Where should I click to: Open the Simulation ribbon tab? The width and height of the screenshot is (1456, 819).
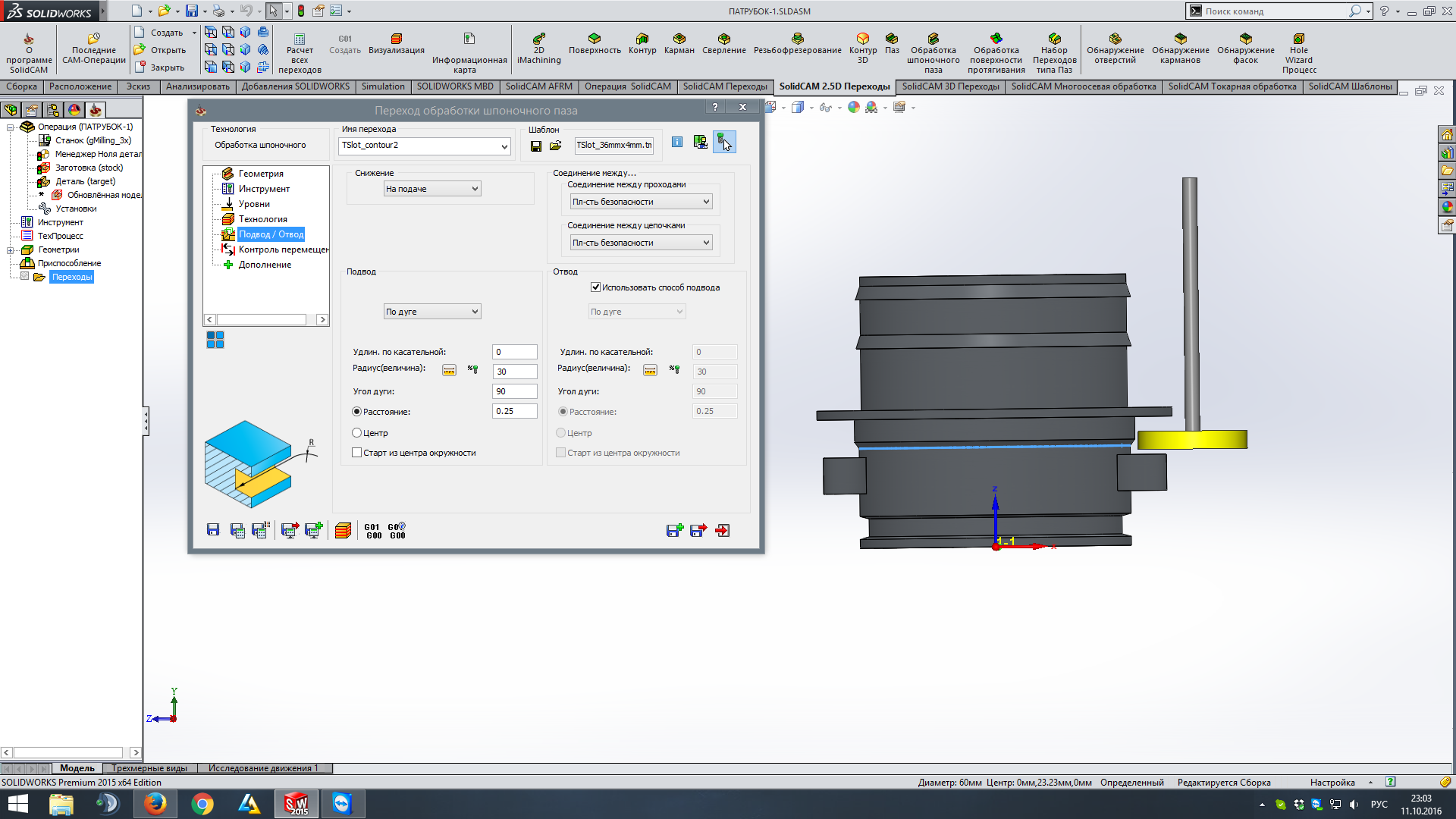point(383,86)
